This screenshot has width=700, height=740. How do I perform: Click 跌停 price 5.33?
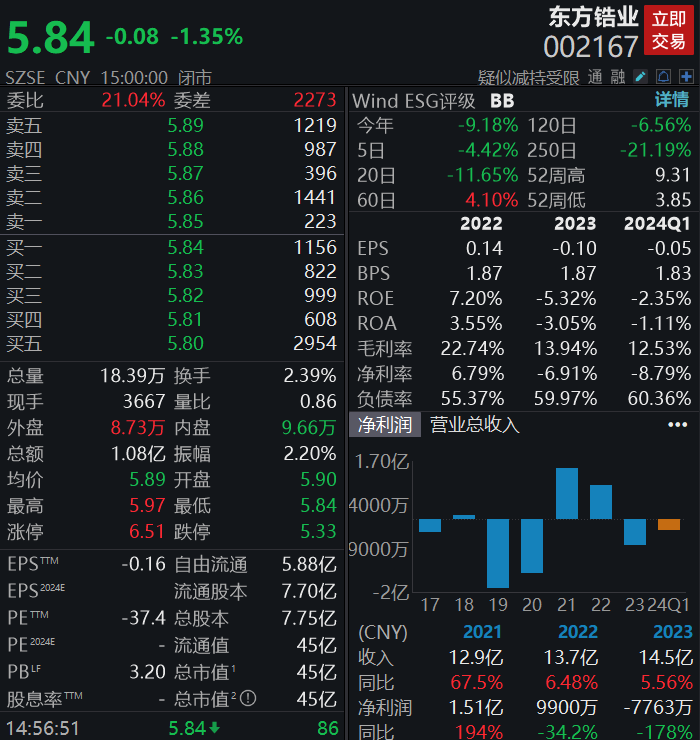tap(319, 532)
